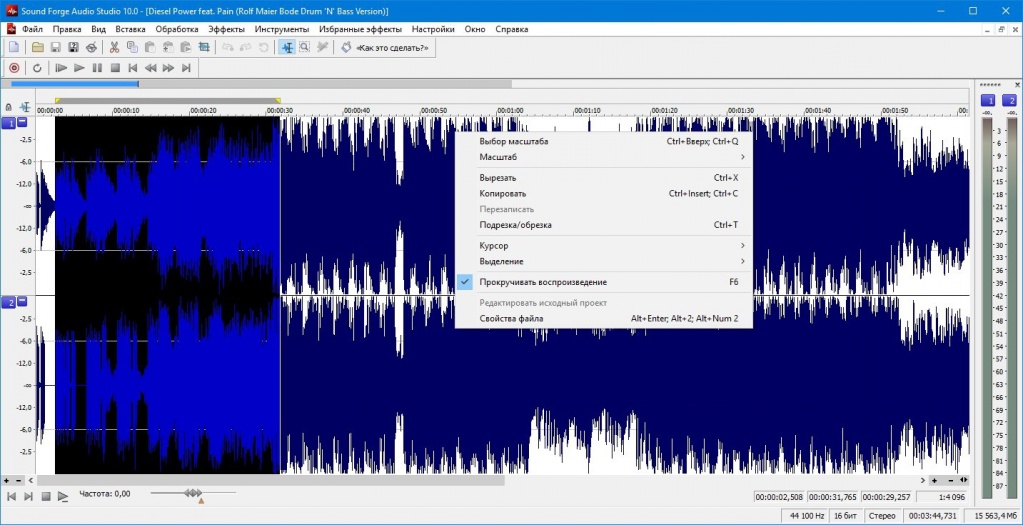Click Go to Start in transport toolbar
The height and width of the screenshot is (525, 1023).
(x=132, y=68)
